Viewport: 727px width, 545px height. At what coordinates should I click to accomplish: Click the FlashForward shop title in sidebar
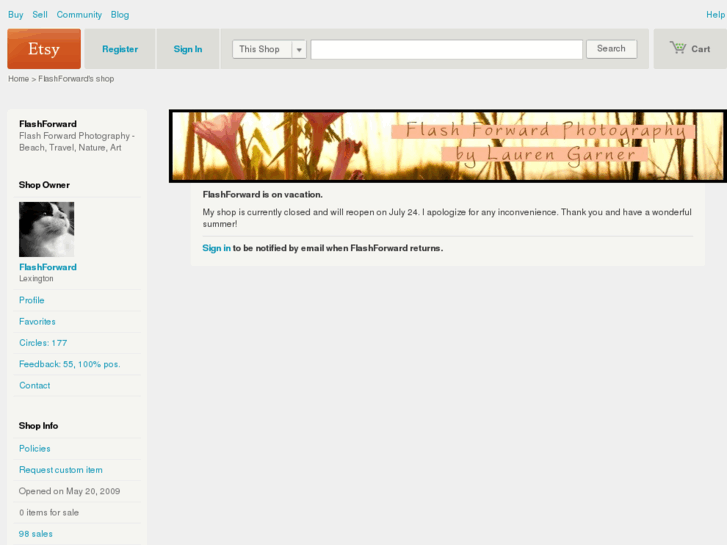pyautogui.click(x=48, y=124)
